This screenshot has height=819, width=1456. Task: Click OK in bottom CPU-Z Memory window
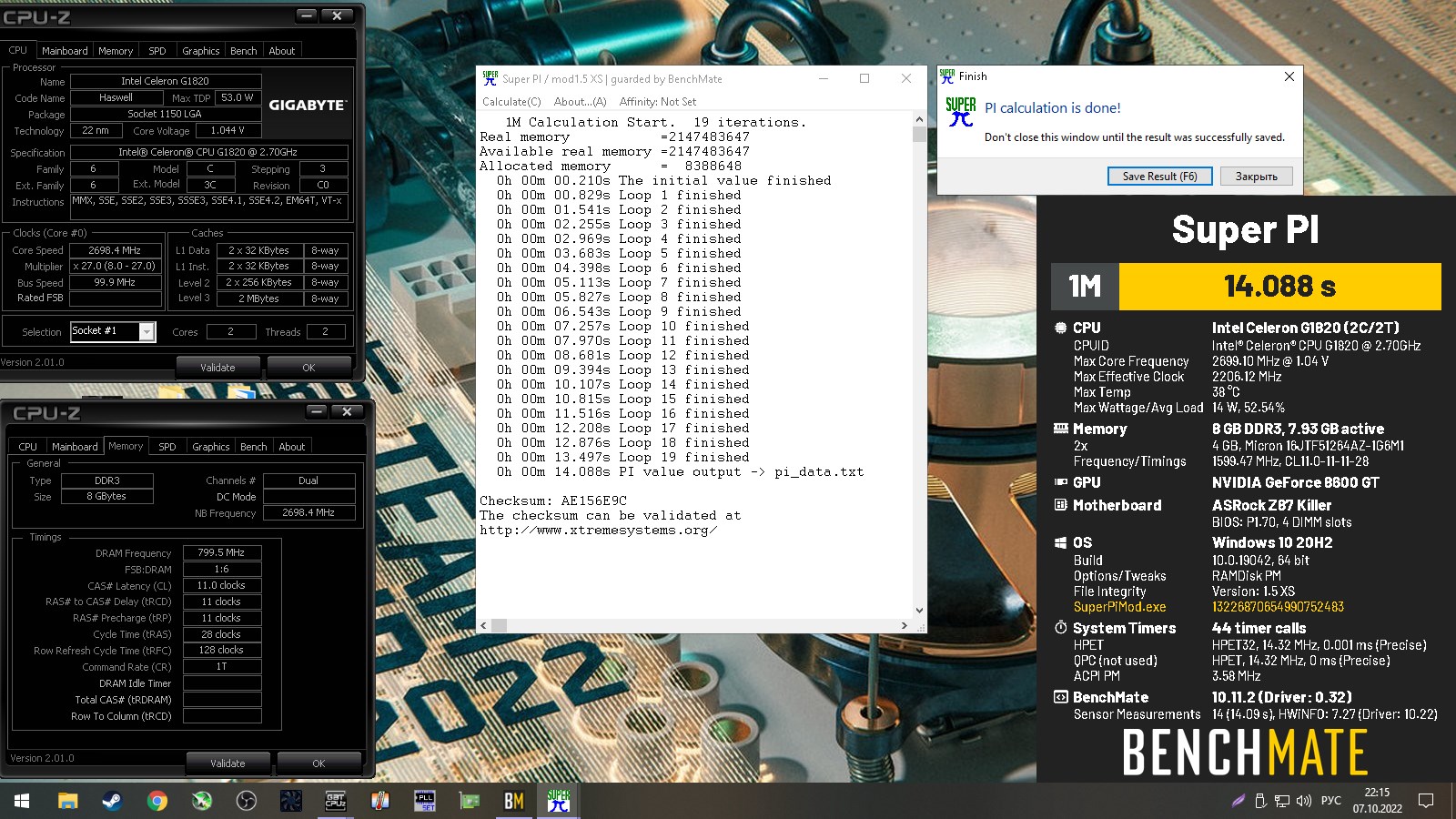click(318, 763)
